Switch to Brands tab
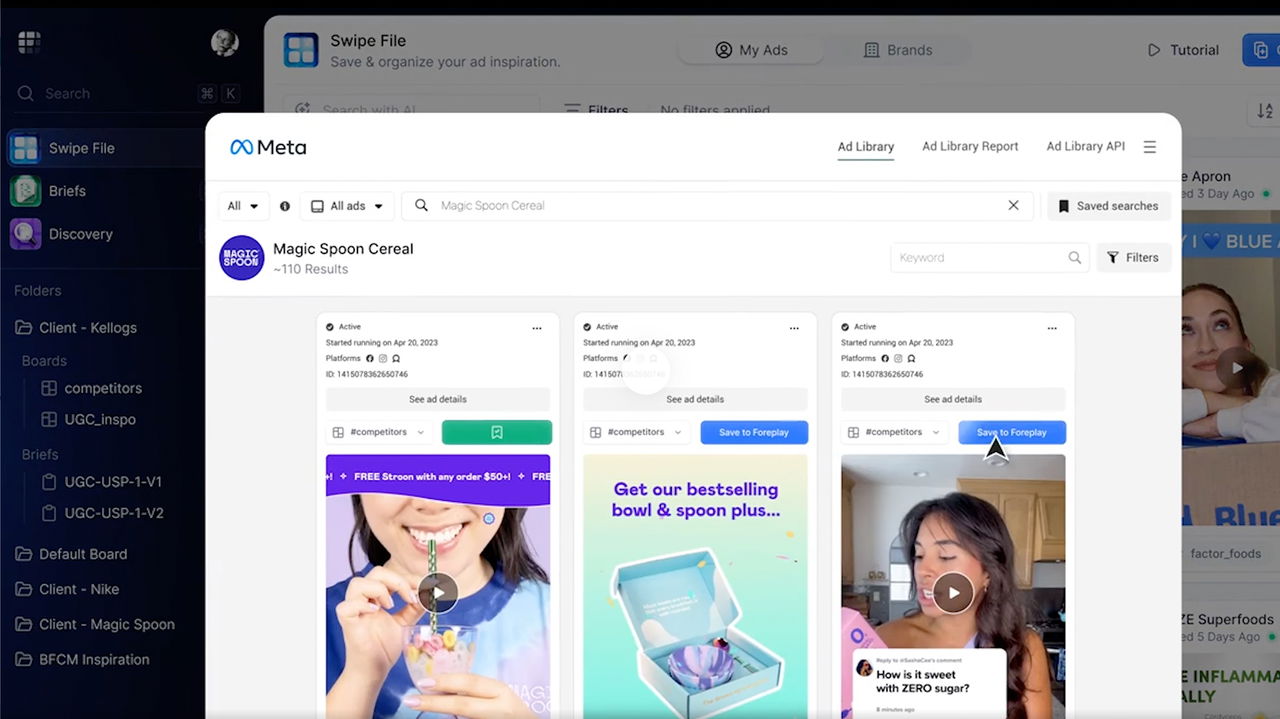 897,50
